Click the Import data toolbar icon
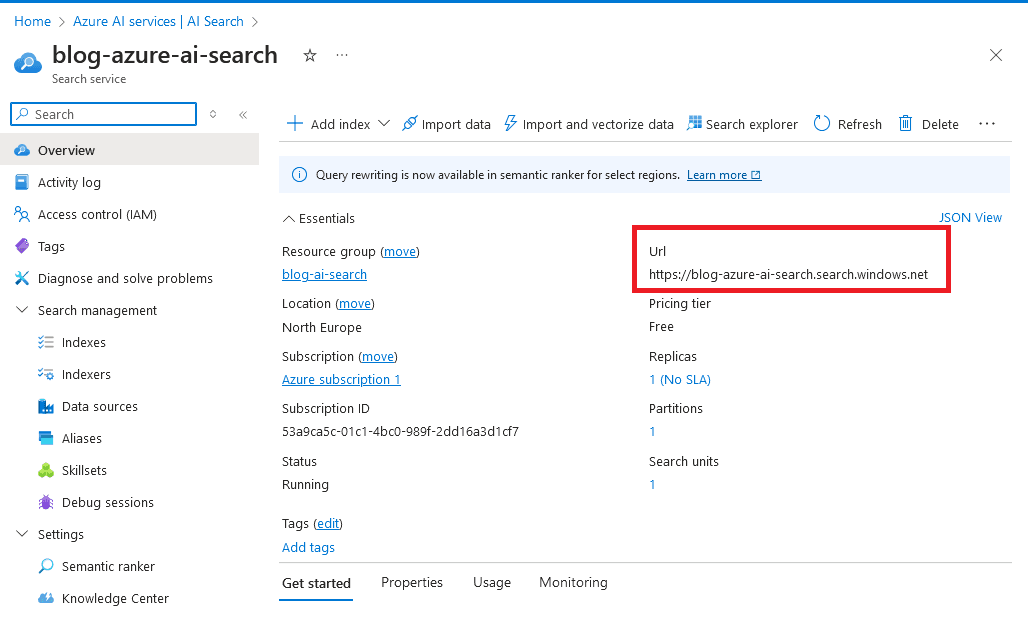Viewport: 1028px width, 618px height. coord(410,124)
